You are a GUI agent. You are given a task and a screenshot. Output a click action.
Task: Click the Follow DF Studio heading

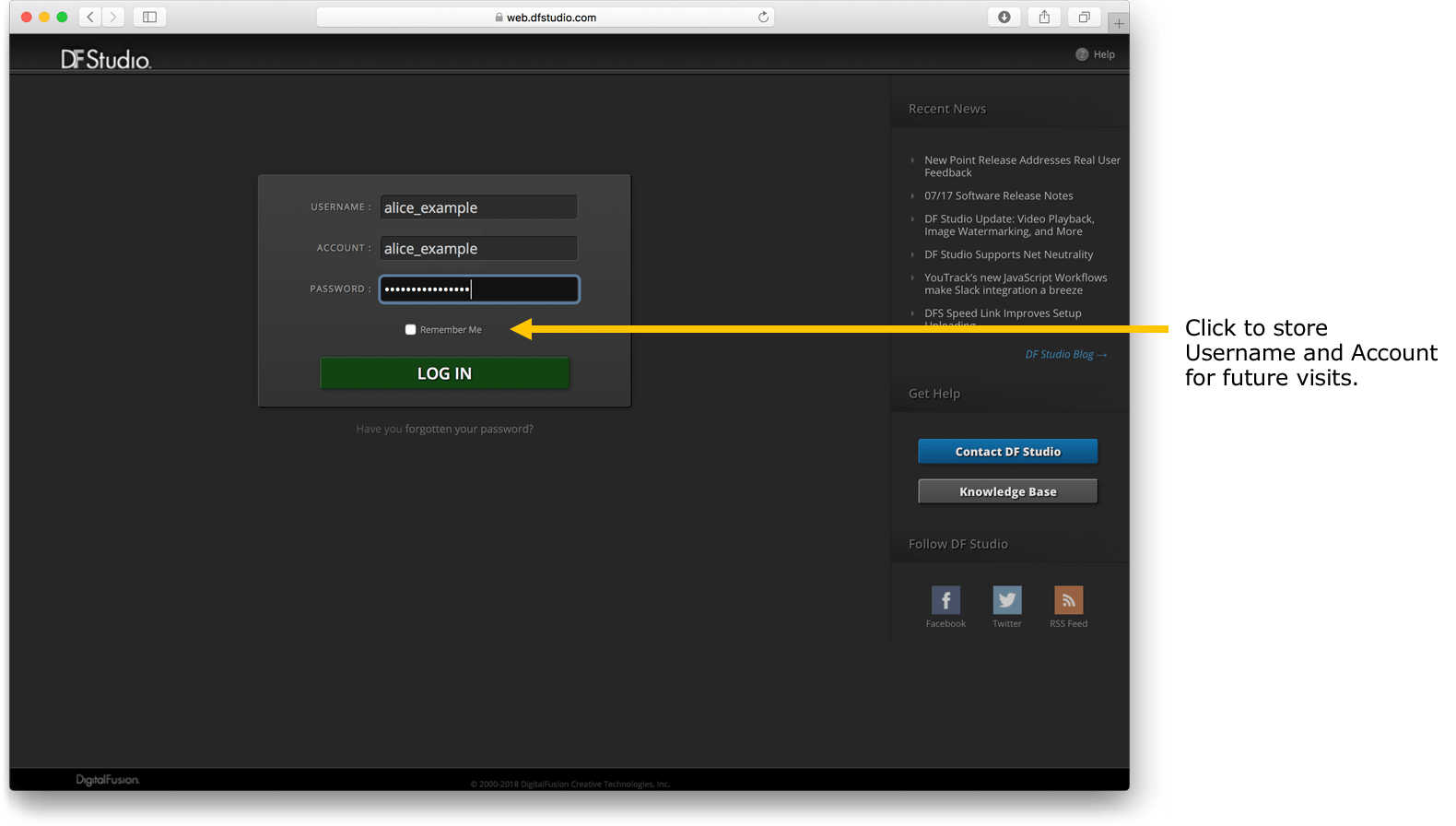(x=958, y=544)
